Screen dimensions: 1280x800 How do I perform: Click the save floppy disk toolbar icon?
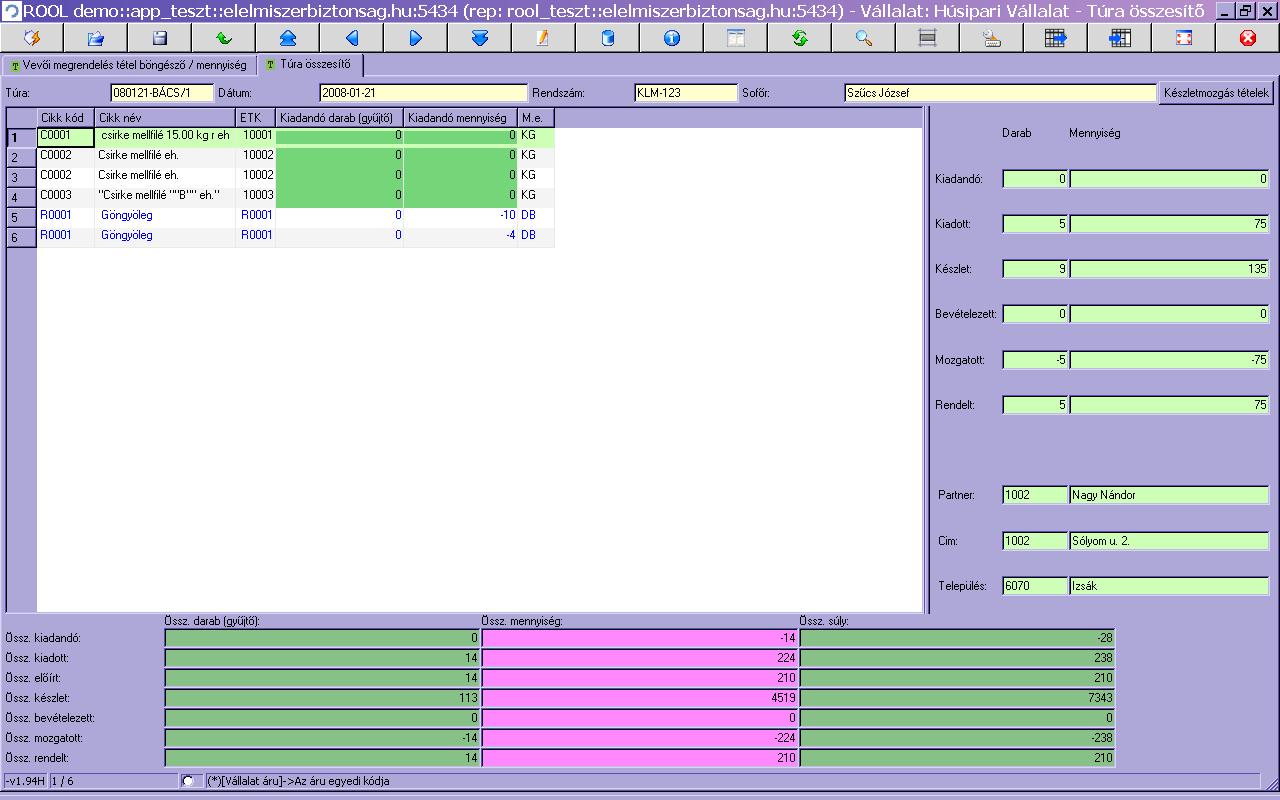pos(160,38)
